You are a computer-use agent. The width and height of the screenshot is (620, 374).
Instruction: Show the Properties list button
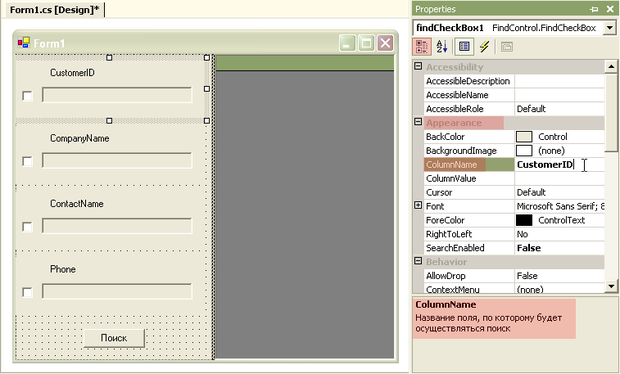[x=464, y=47]
